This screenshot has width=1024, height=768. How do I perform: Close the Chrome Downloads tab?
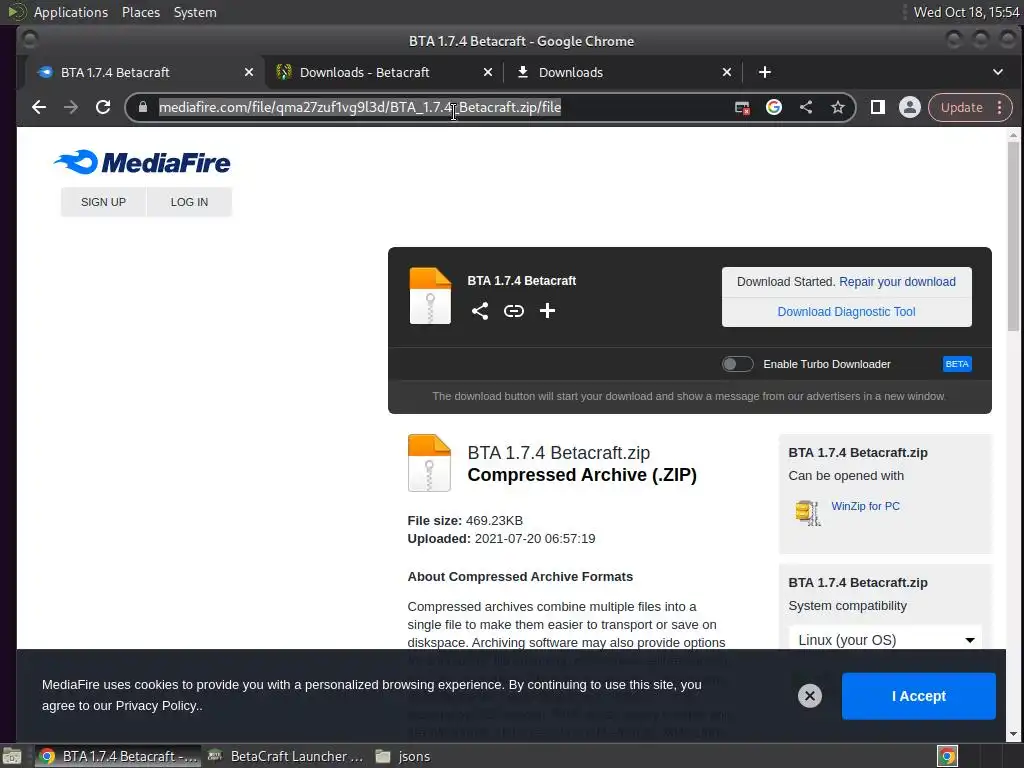pyautogui.click(x=727, y=72)
